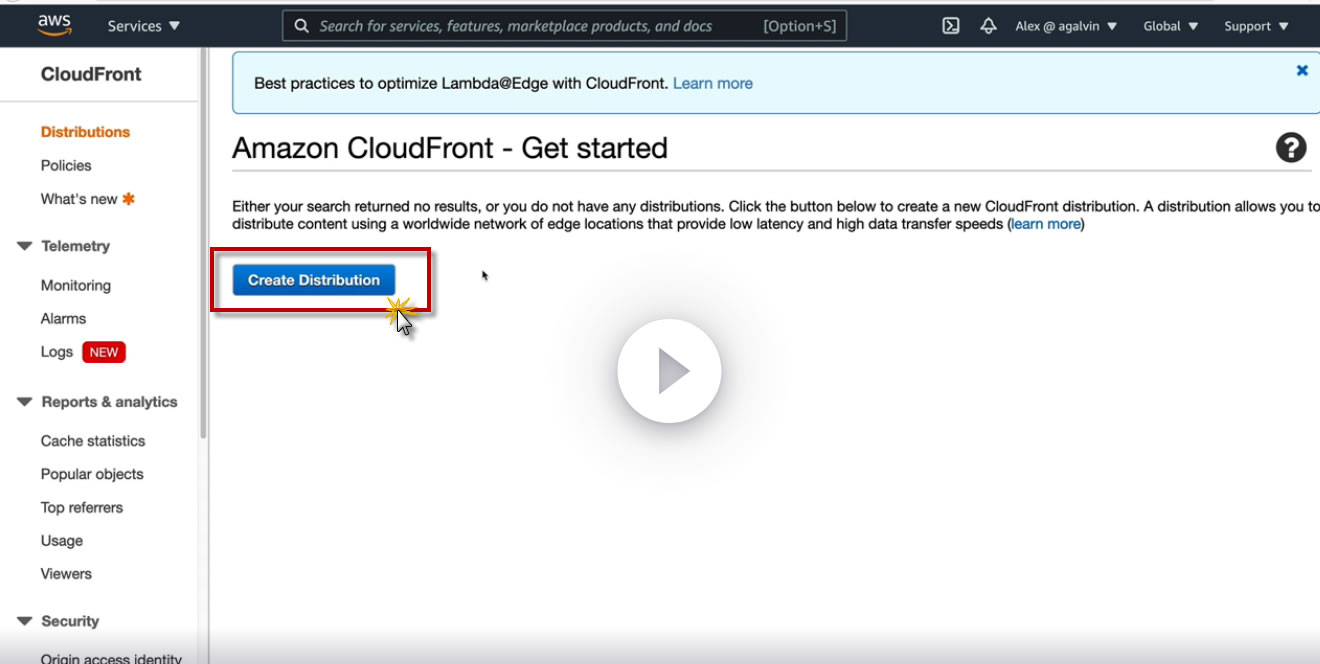Click the Create Distribution button
Image resolution: width=1320 pixels, height=664 pixels.
tap(314, 280)
